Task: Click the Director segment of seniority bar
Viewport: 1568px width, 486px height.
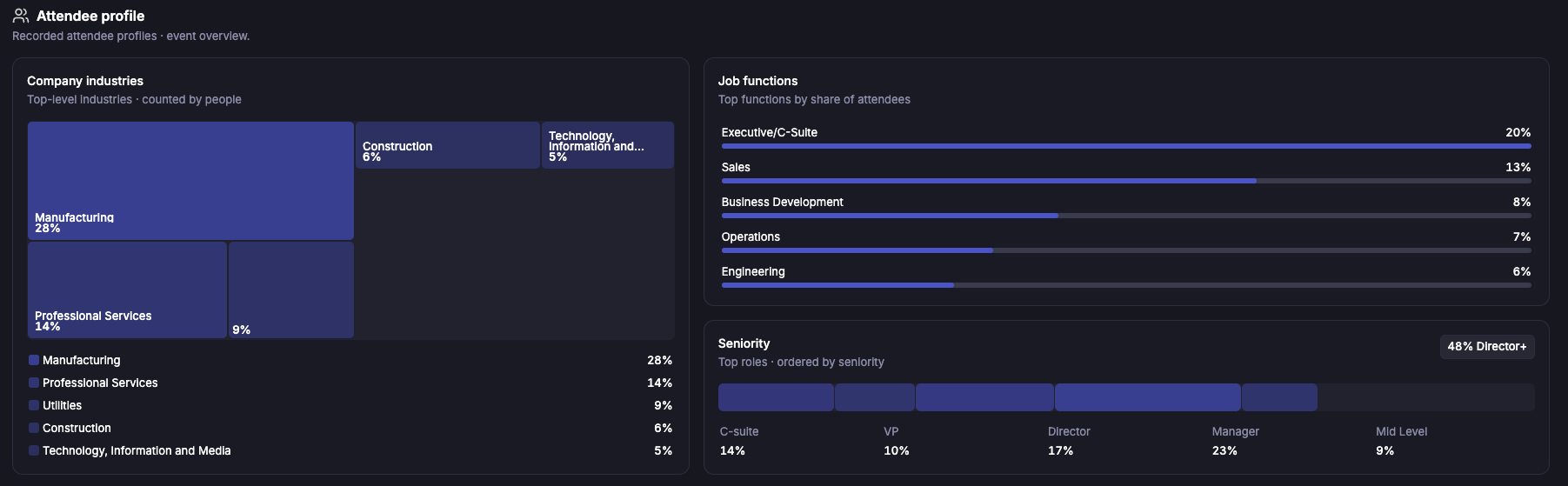Action: click(984, 397)
